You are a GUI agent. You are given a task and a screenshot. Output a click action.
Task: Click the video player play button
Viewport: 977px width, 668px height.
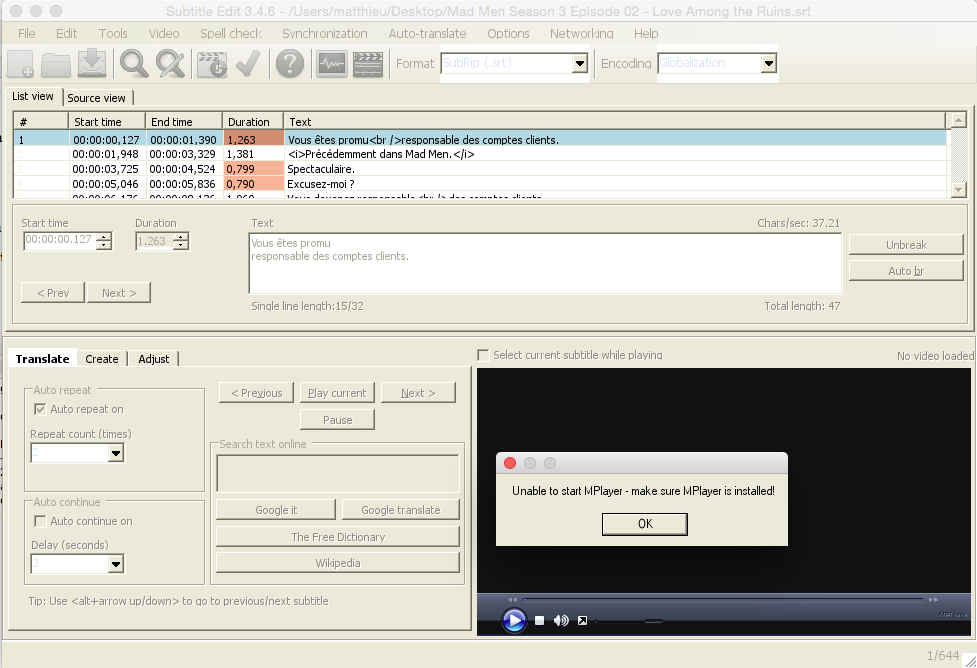pyautogui.click(x=514, y=620)
